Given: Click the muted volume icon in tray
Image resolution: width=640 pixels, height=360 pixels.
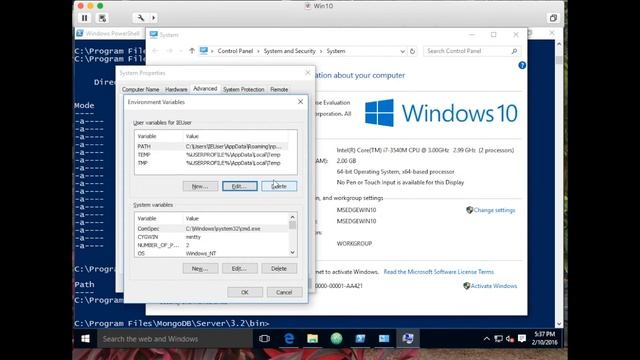Looking at the screenshot, I should click(510, 339).
